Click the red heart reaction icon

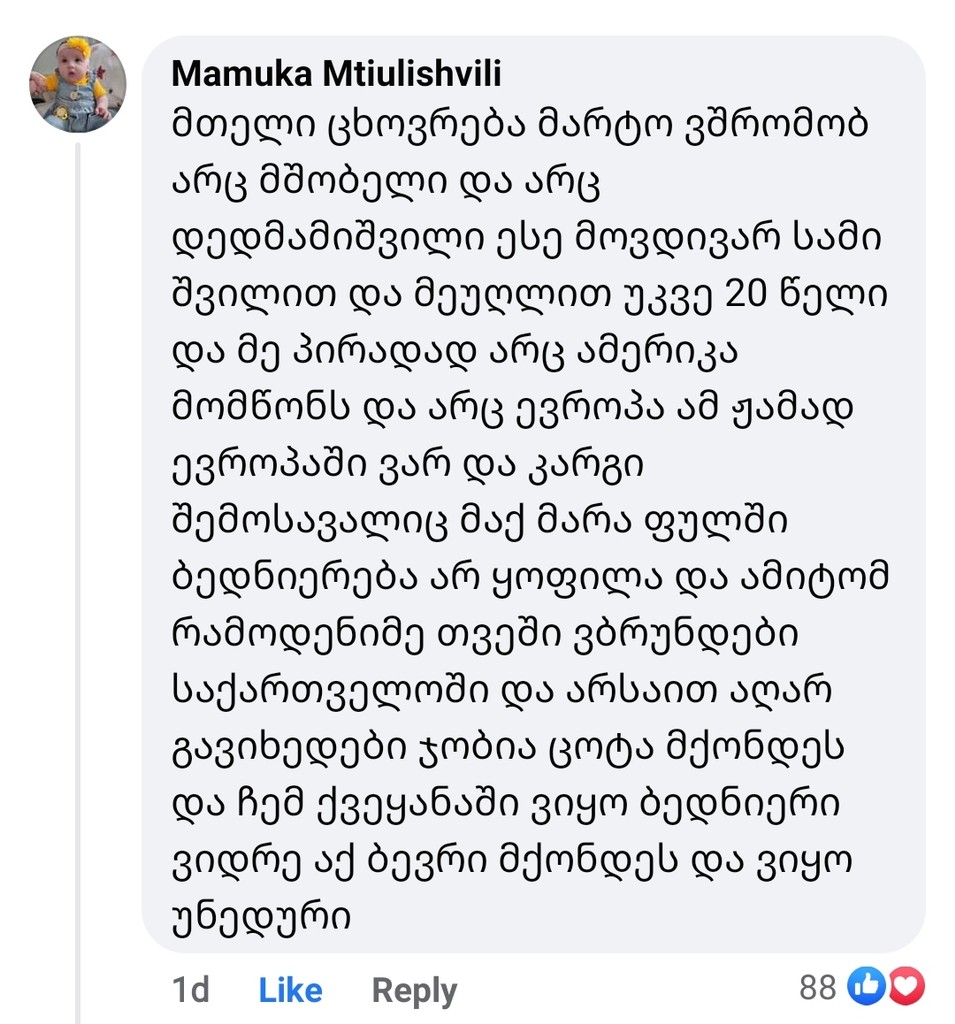tap(907, 988)
